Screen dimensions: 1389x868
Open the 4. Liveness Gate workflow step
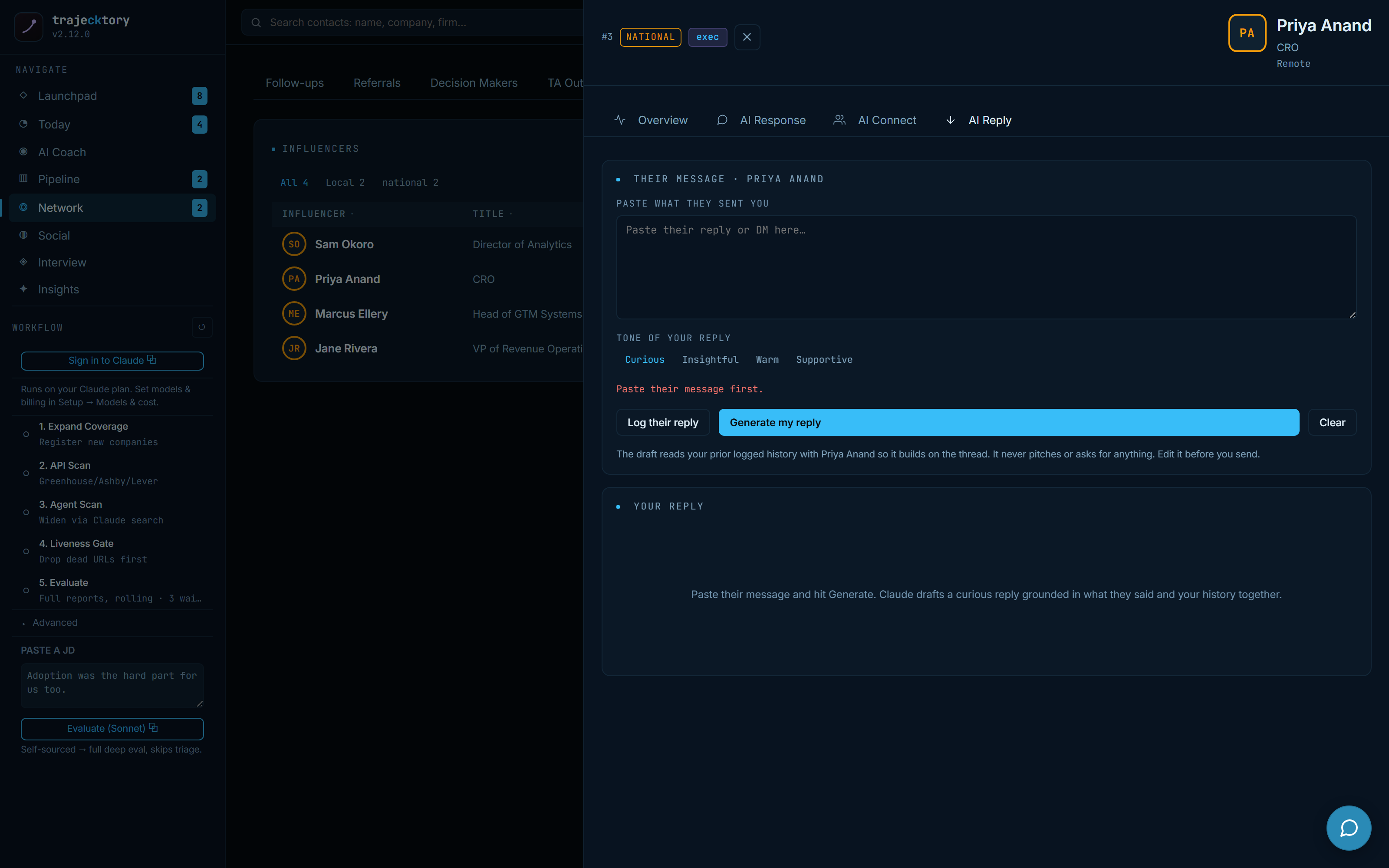pos(112,551)
